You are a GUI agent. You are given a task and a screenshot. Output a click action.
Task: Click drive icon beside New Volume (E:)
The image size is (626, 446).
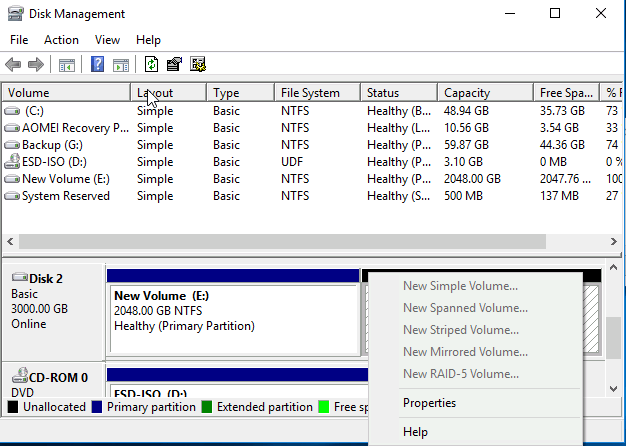(x=12, y=179)
